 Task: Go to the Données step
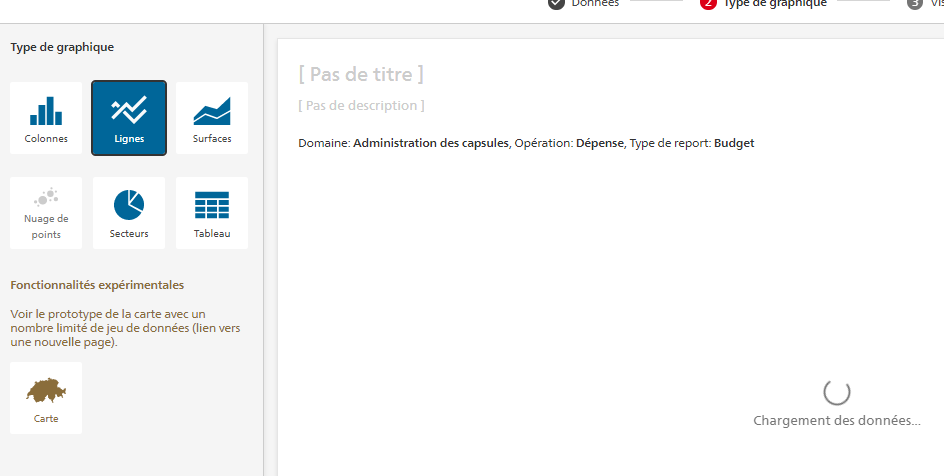[x=584, y=3]
